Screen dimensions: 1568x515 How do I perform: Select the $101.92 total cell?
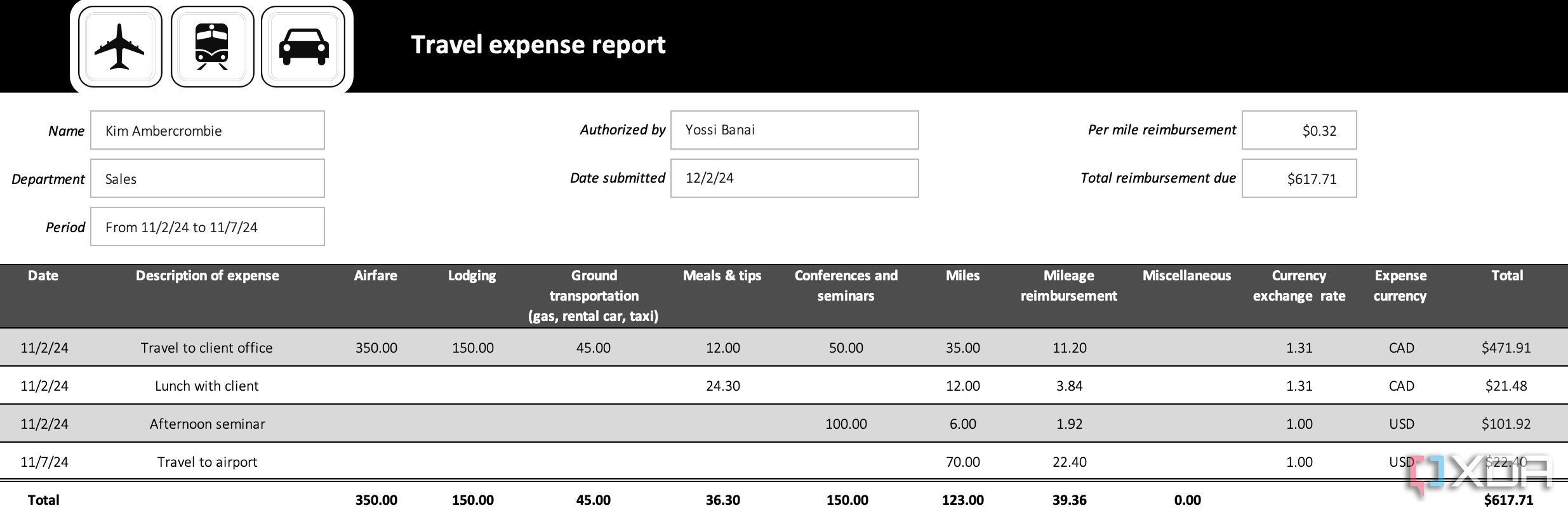[x=1506, y=424]
